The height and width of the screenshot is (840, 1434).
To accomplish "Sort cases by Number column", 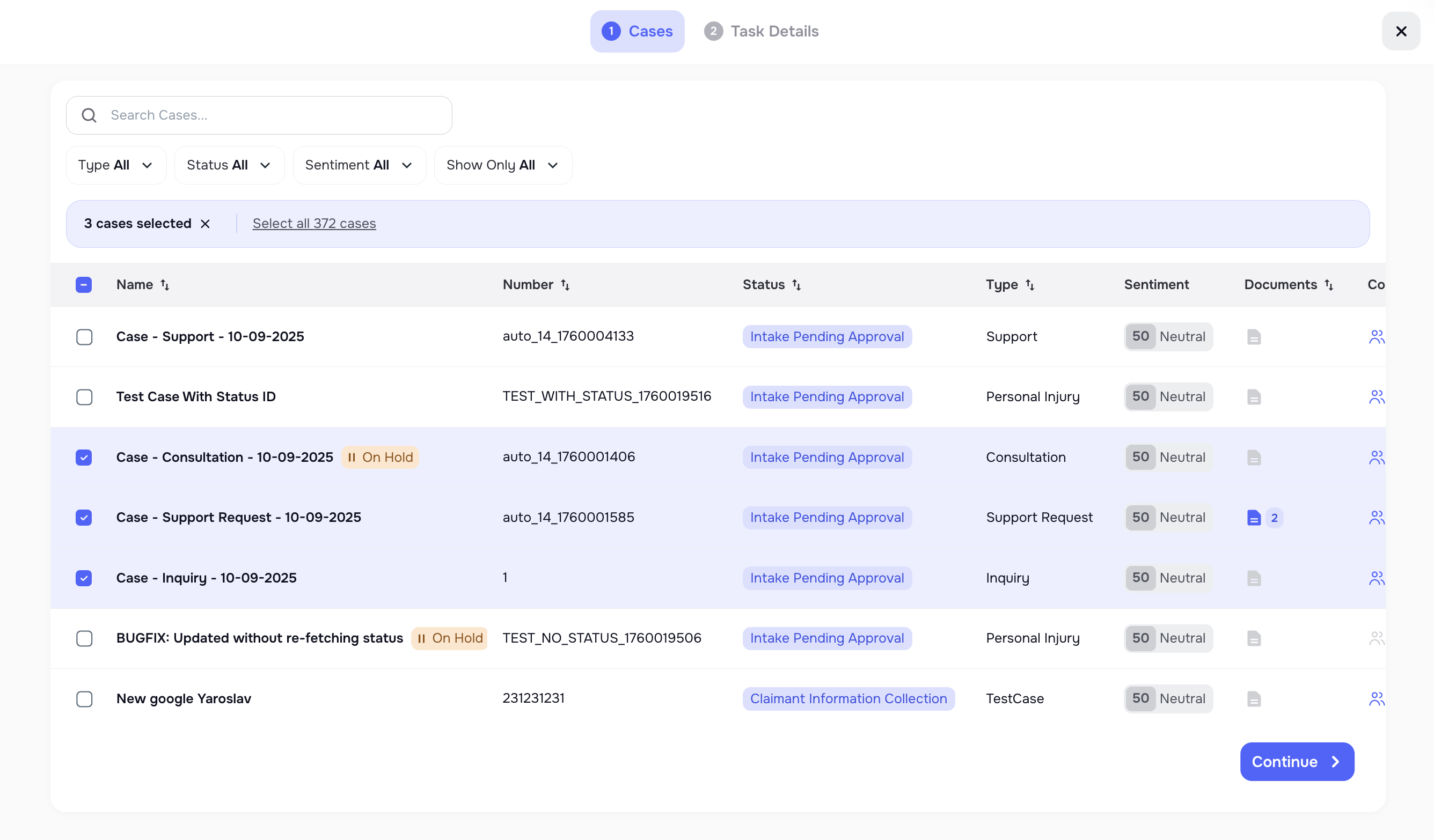I will (x=566, y=284).
